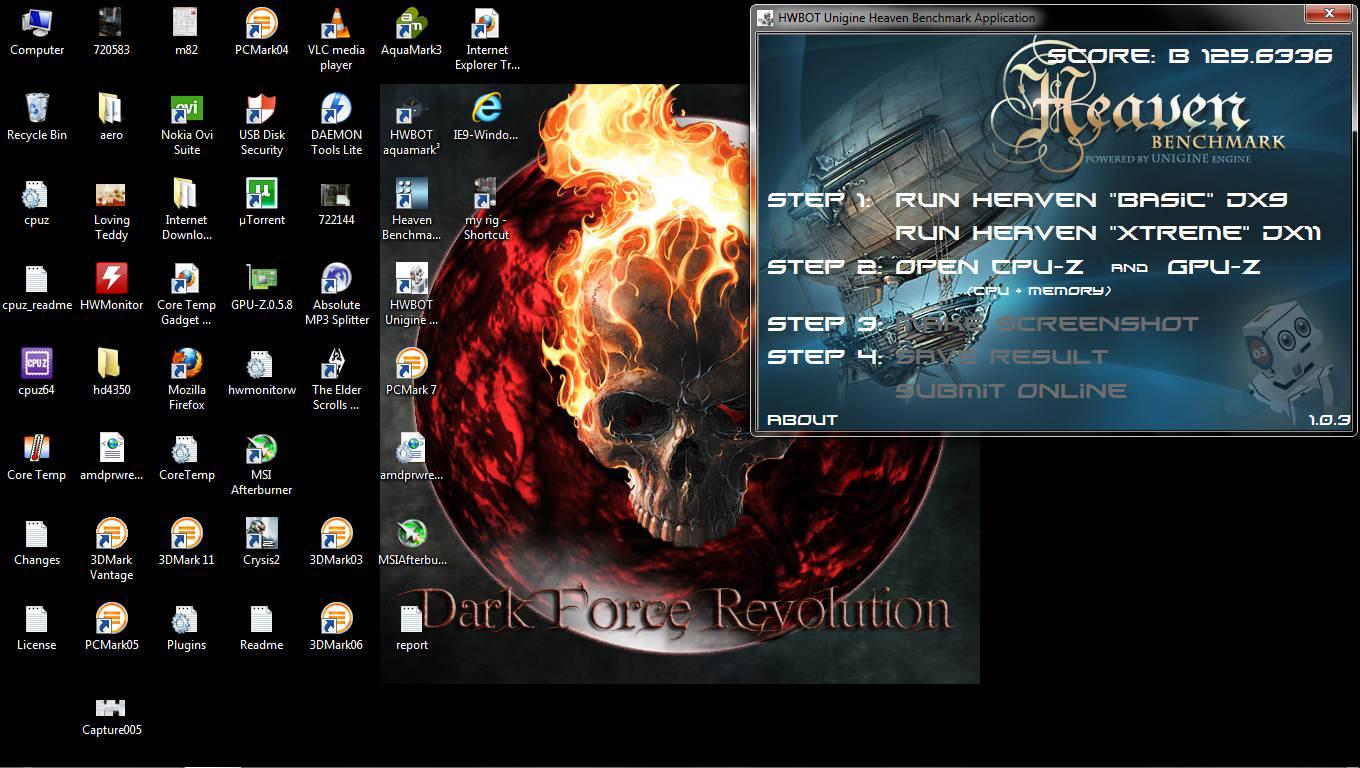Open Loving Teddy image file

[x=112, y=210]
